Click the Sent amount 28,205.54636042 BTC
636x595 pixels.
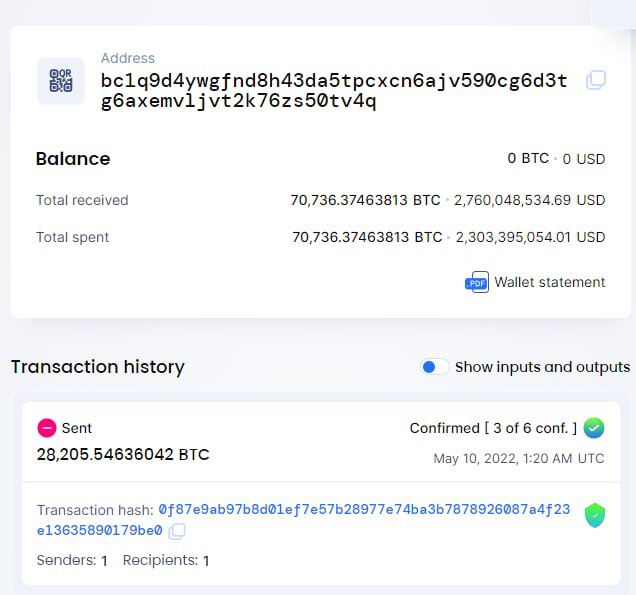click(x=123, y=455)
